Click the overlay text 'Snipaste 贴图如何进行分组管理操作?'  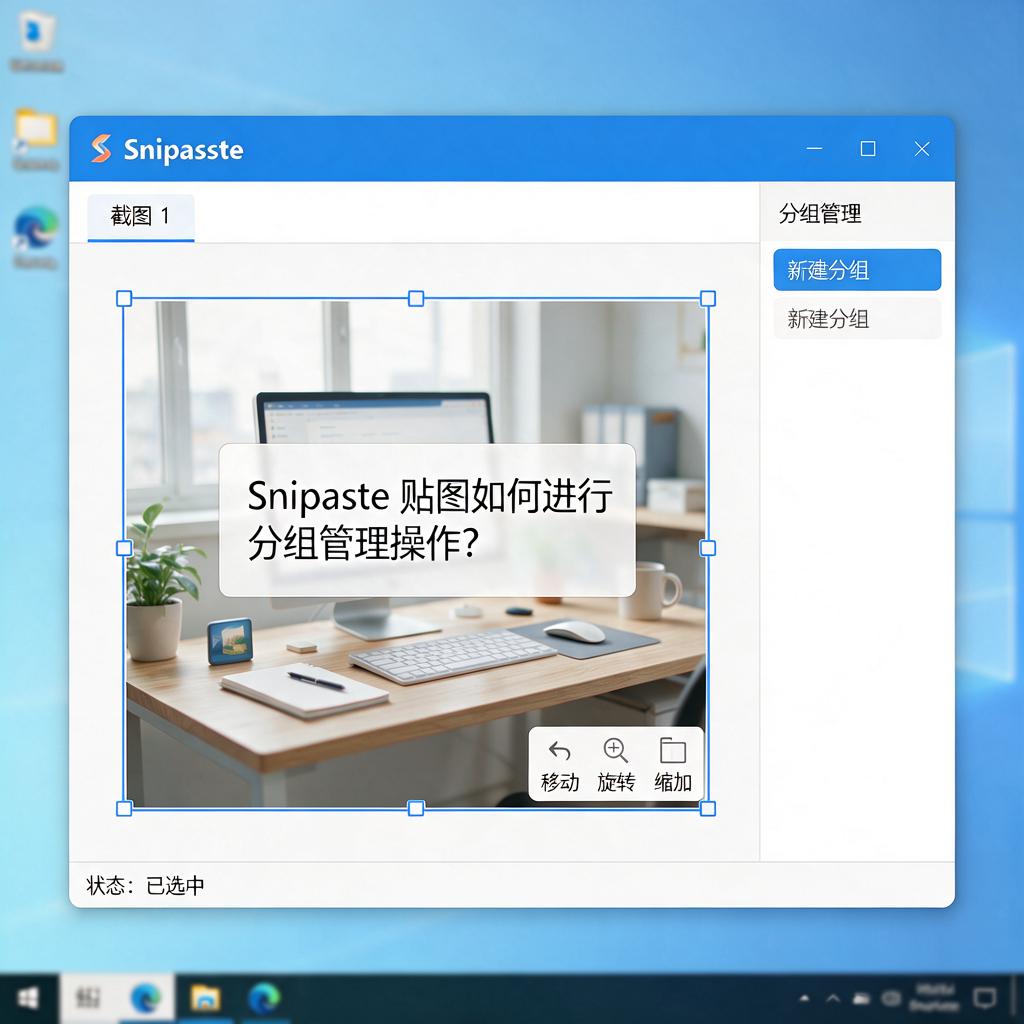430,520
